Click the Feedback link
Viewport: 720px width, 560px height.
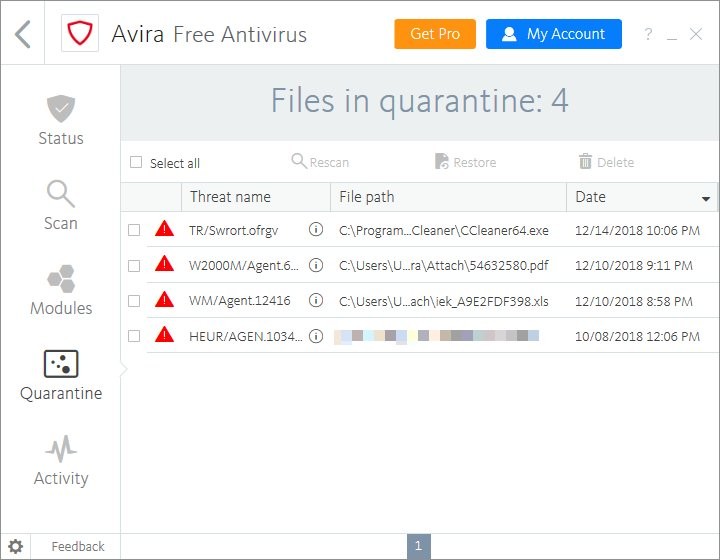click(x=78, y=547)
